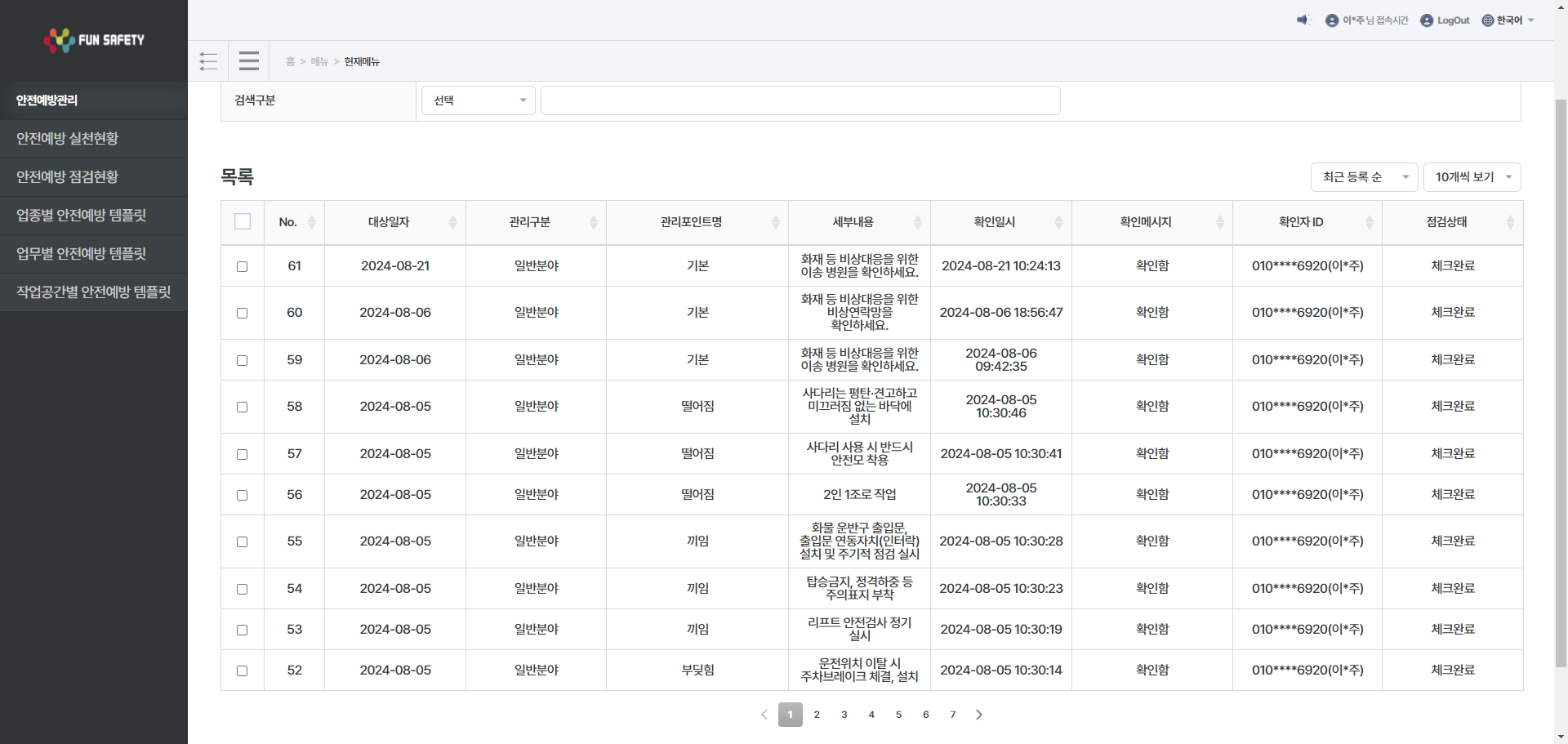1568x744 pixels.
Task: Click the 이*주님 접속시간 text
Action: [x=1375, y=20]
